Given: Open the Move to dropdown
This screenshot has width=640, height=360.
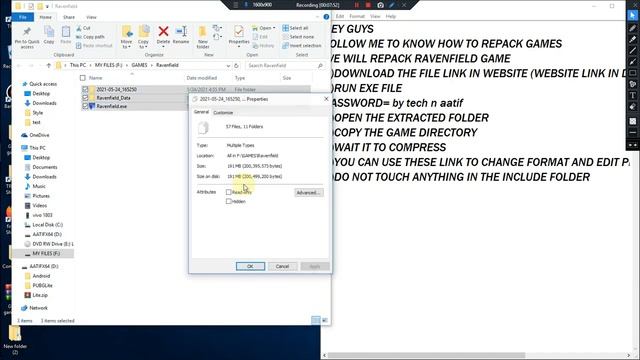Looking at the screenshot, I should 127,37.
